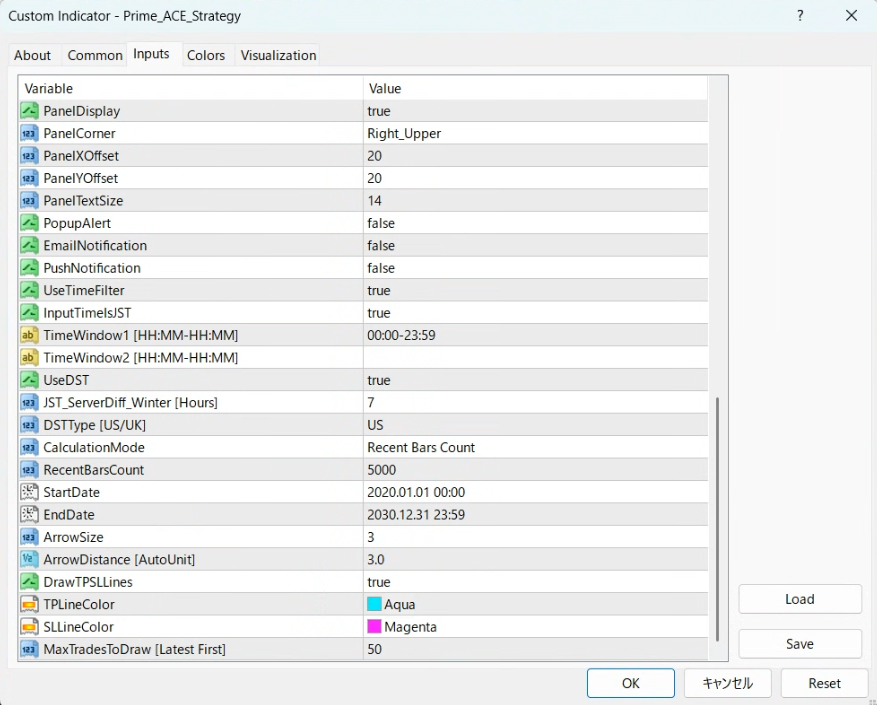Open the Visualization tab
This screenshot has height=705, width=877.
278,55
